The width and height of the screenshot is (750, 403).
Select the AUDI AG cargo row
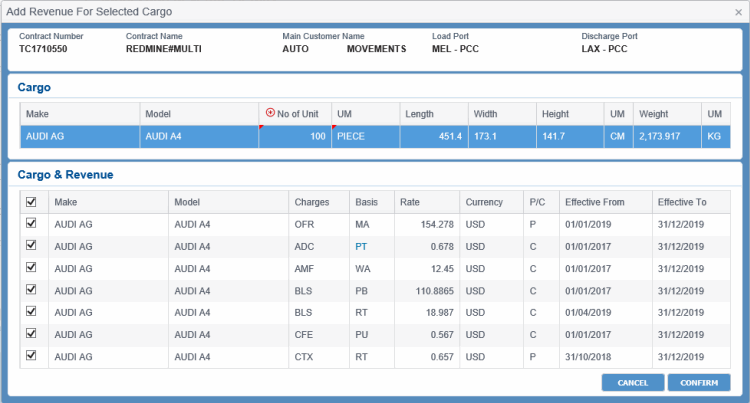coord(78,137)
